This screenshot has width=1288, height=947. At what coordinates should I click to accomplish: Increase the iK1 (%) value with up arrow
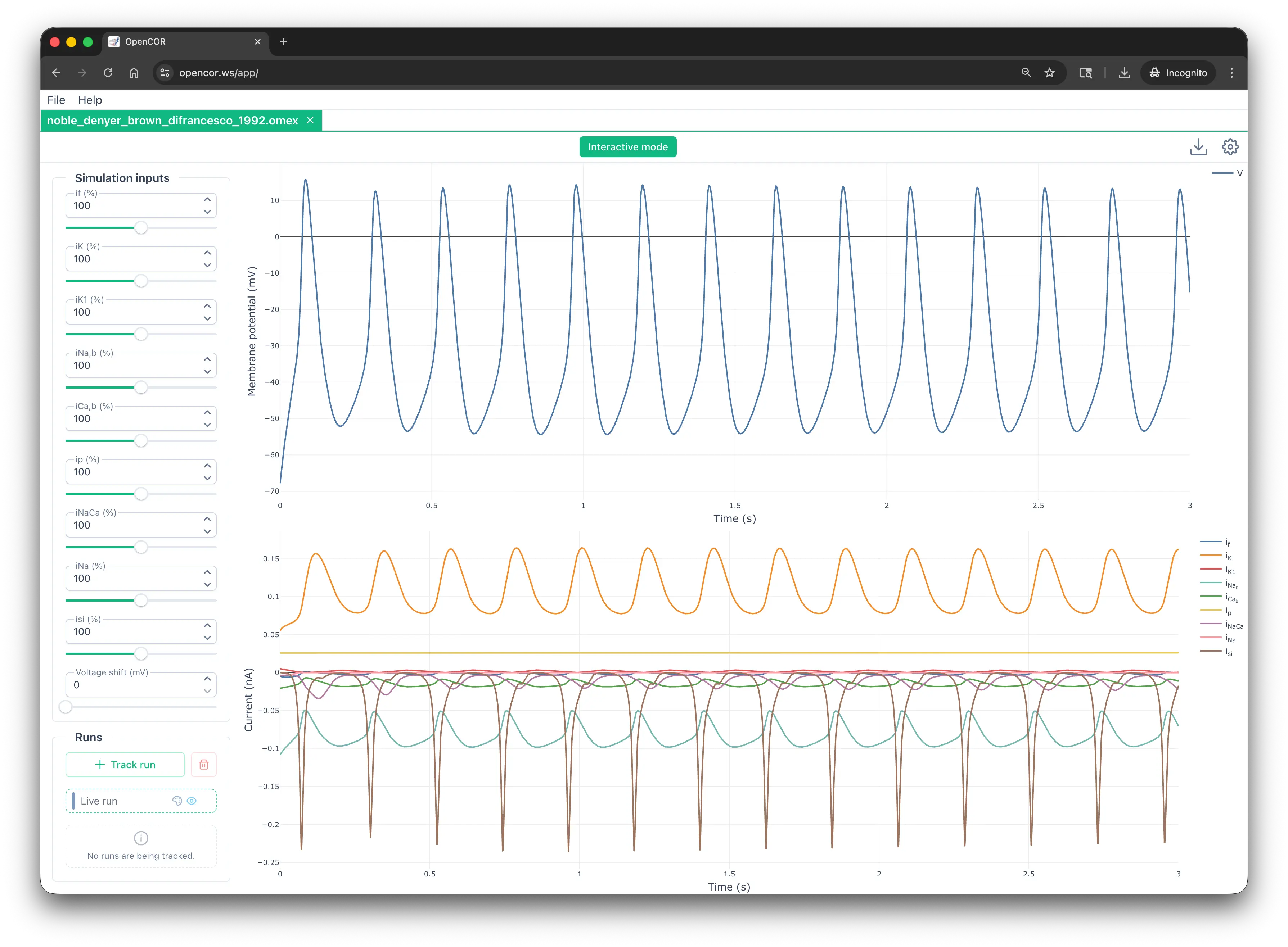207,306
